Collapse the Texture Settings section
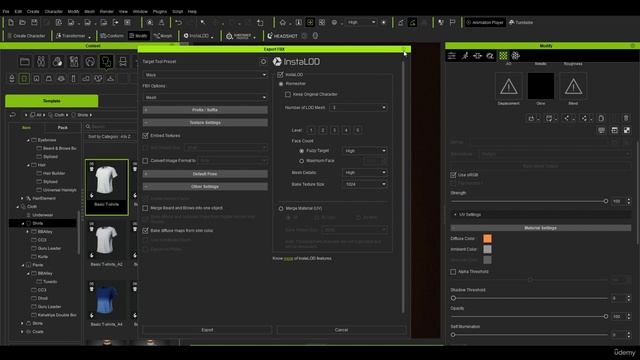 tap(205, 122)
